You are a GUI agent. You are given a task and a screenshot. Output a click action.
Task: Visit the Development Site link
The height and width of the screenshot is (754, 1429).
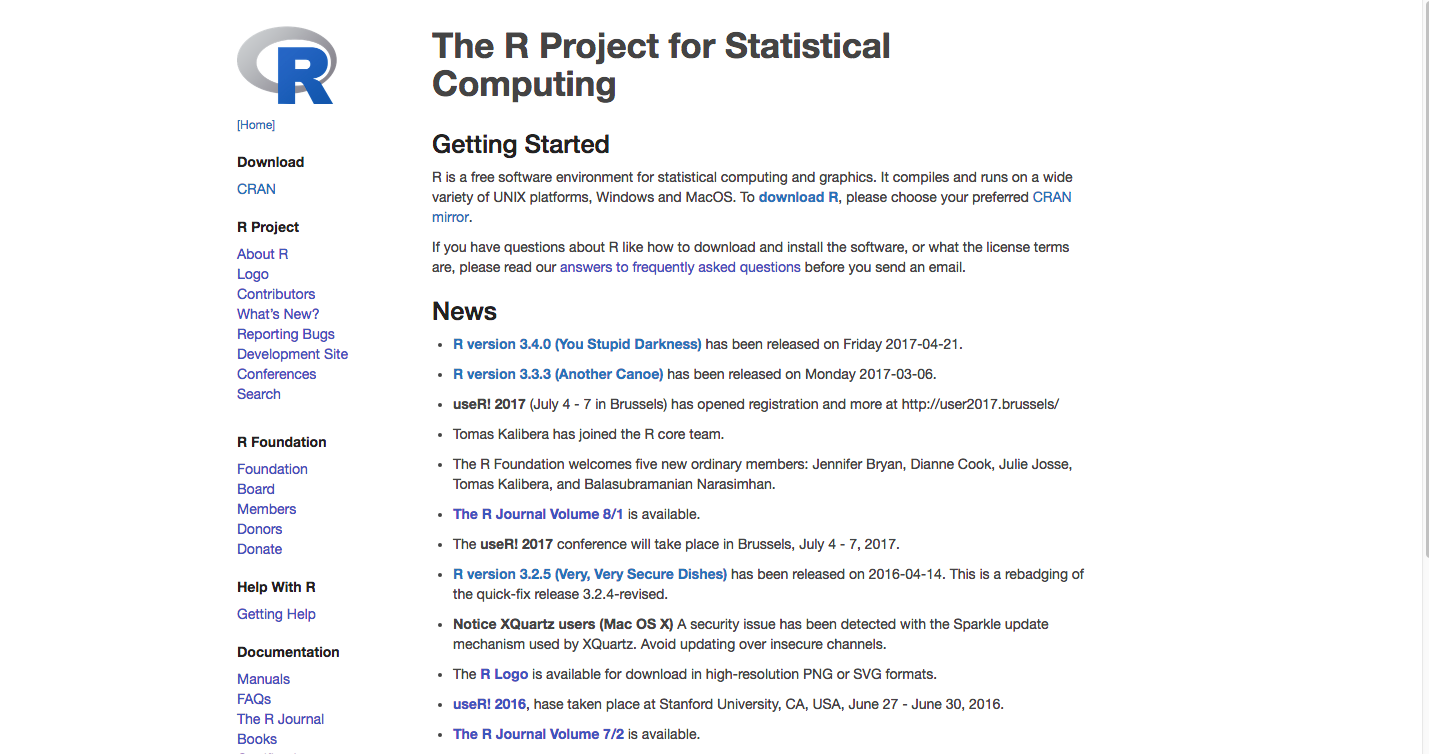pos(292,354)
